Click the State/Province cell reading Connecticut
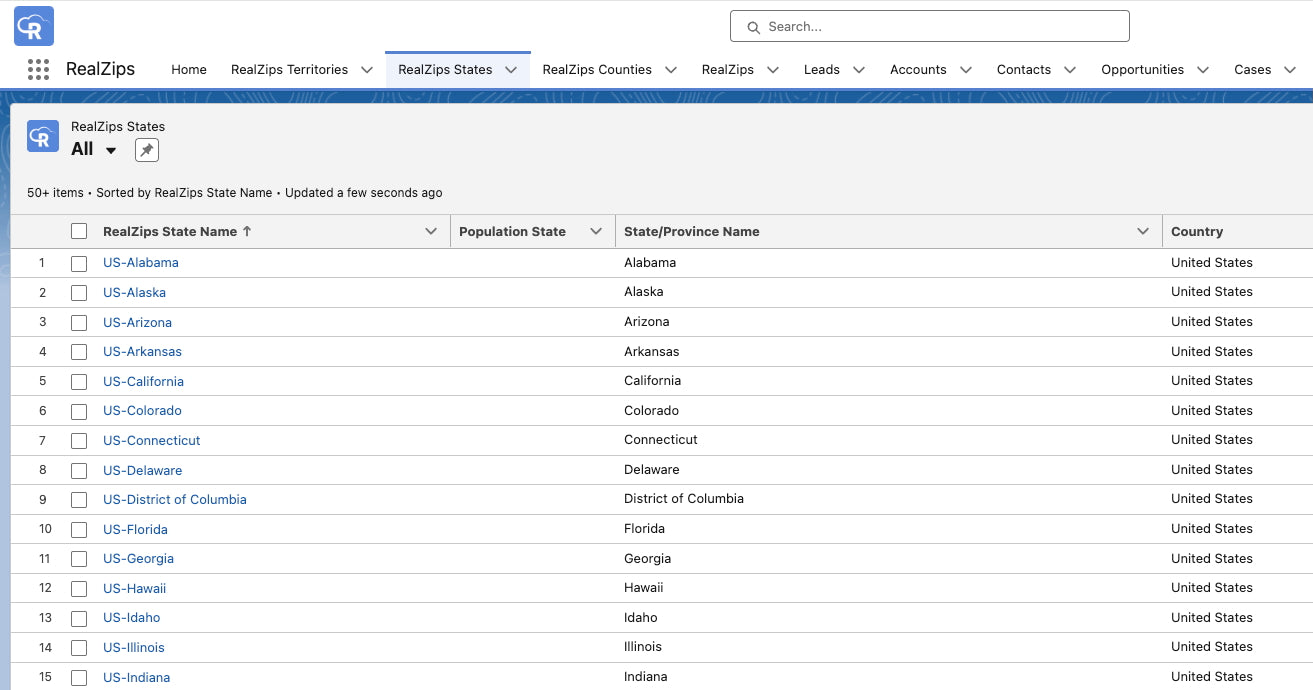Screen dimensions: 1313x690 pyautogui.click(x=661, y=440)
